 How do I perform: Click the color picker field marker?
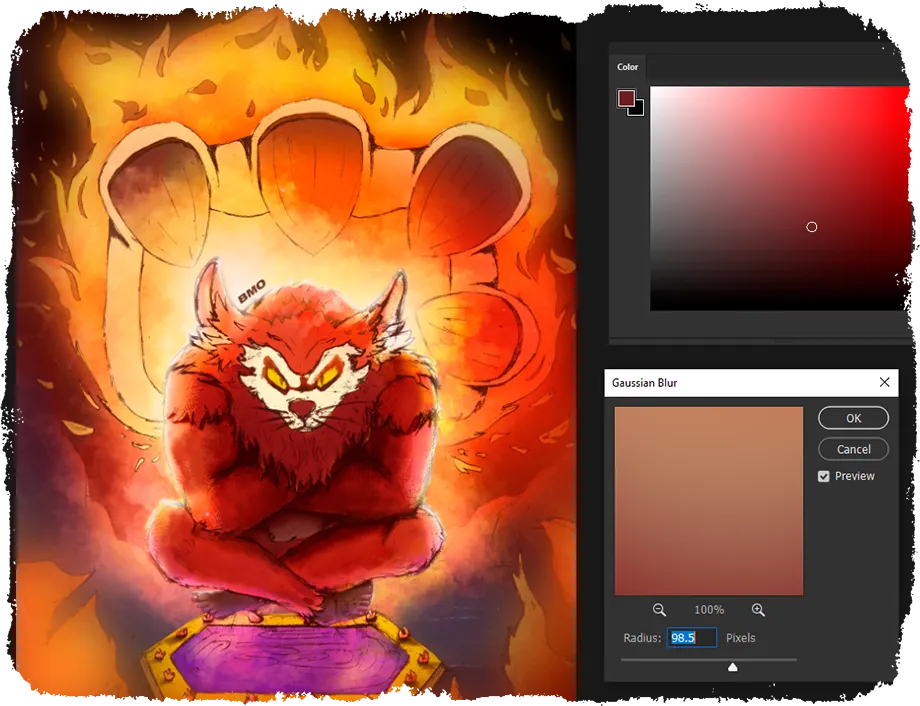tap(811, 227)
